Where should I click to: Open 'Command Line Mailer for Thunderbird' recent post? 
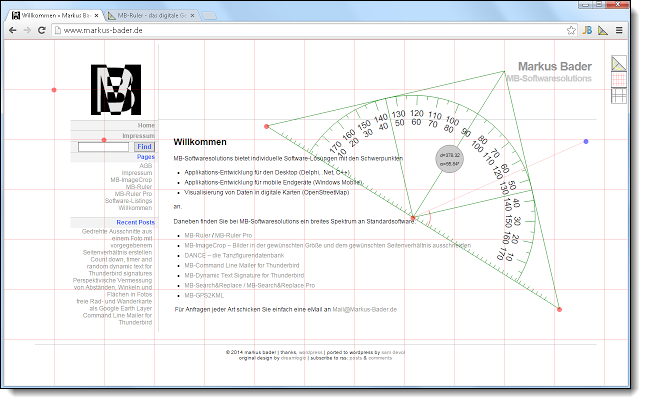tap(117, 319)
